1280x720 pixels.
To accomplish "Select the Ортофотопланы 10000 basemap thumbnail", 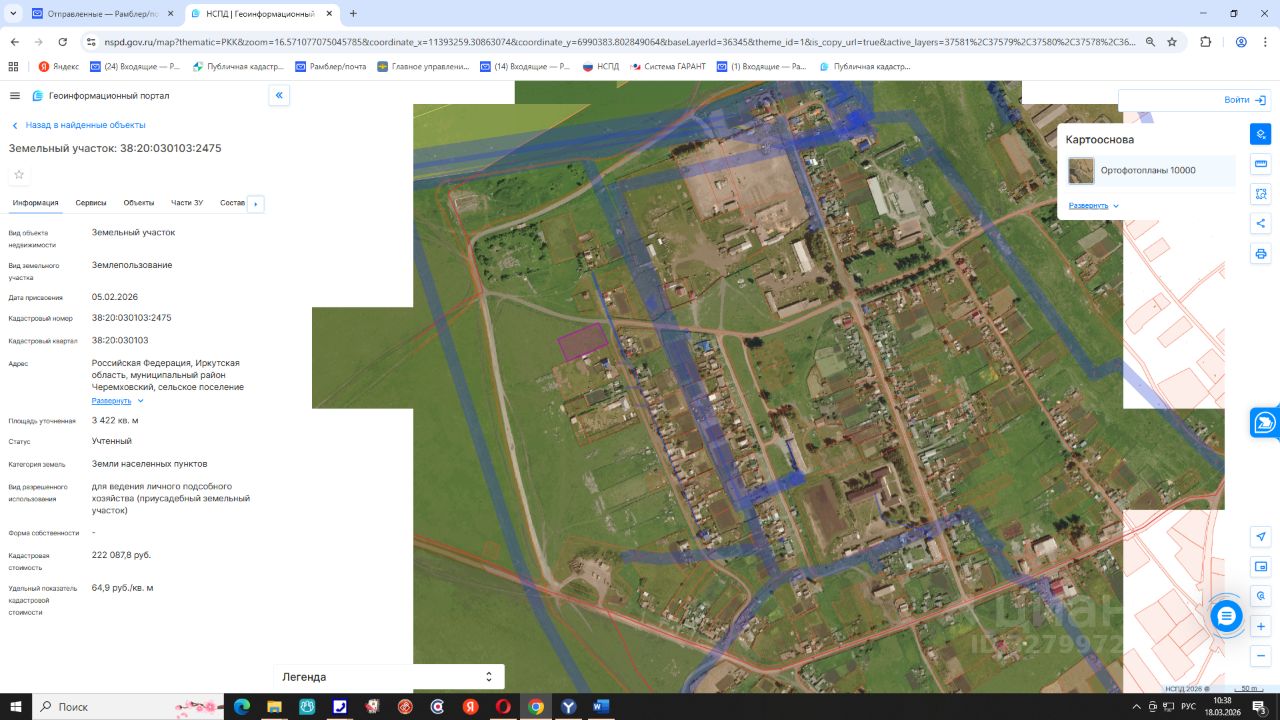I will [x=1081, y=171].
